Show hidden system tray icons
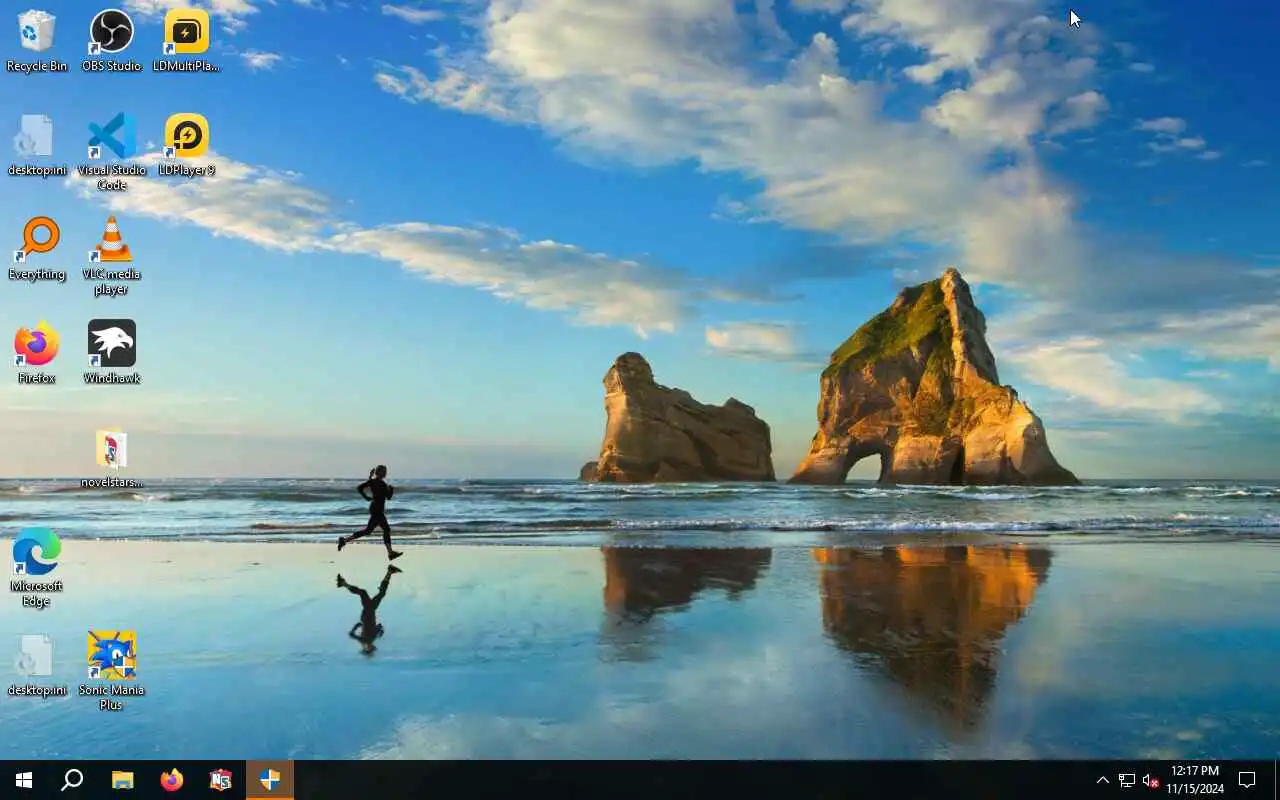1280x800 pixels. 1103,780
